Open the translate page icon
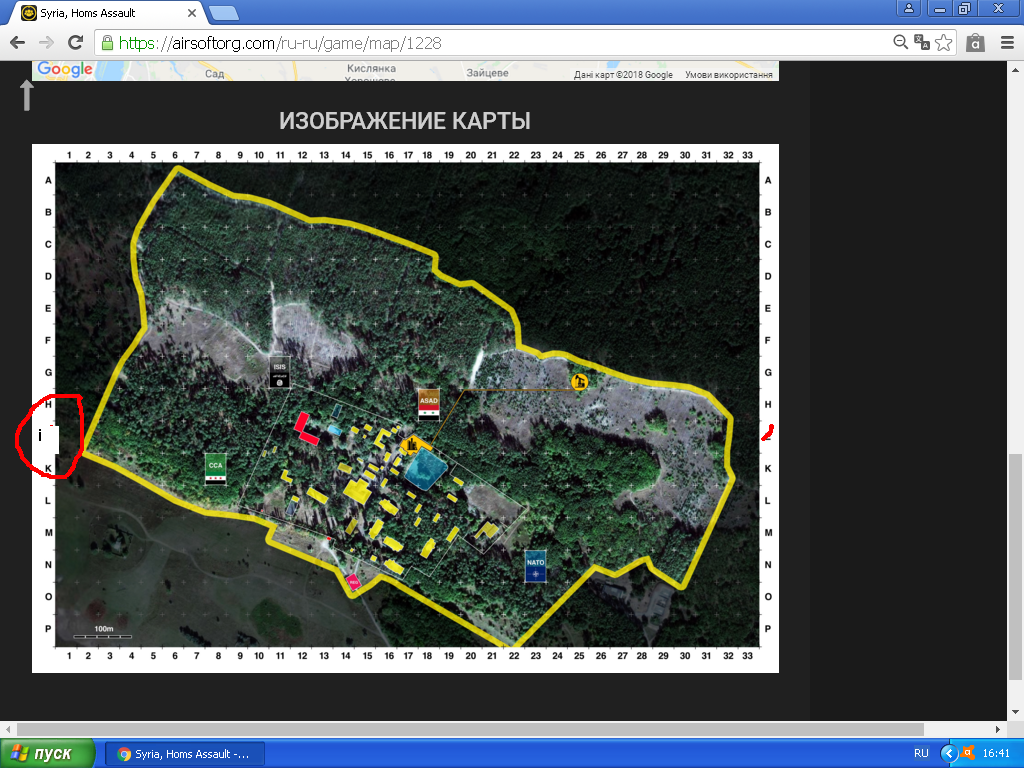 (922, 43)
